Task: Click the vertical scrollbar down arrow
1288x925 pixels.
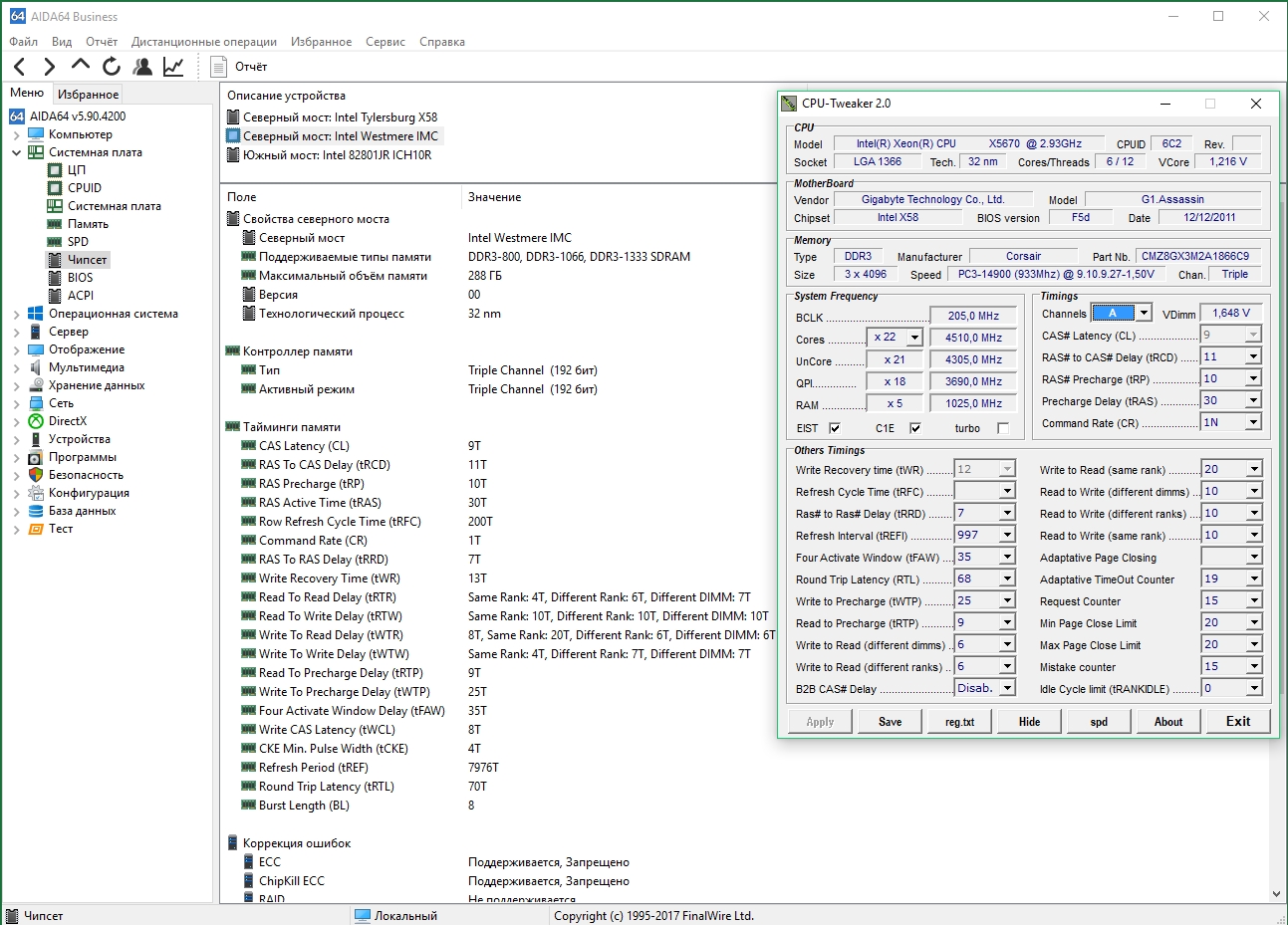Action: pos(1277,894)
